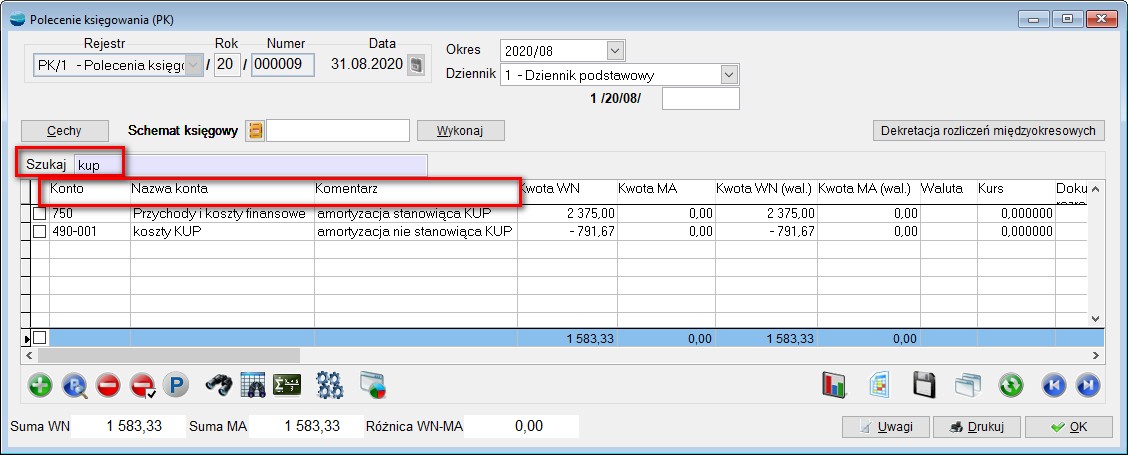Select cell 'amortyzacja stanowiąca KUP'
This screenshot has width=1128, height=455.
click(x=416, y=214)
